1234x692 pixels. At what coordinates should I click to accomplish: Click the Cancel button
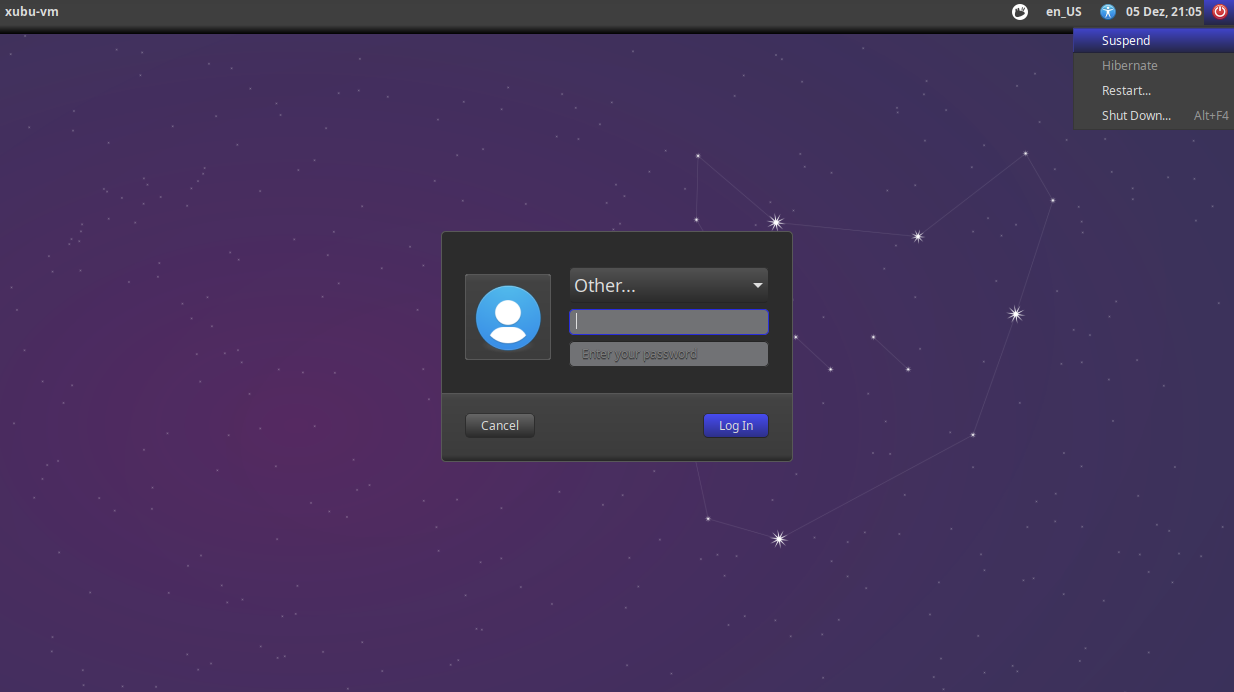click(500, 425)
